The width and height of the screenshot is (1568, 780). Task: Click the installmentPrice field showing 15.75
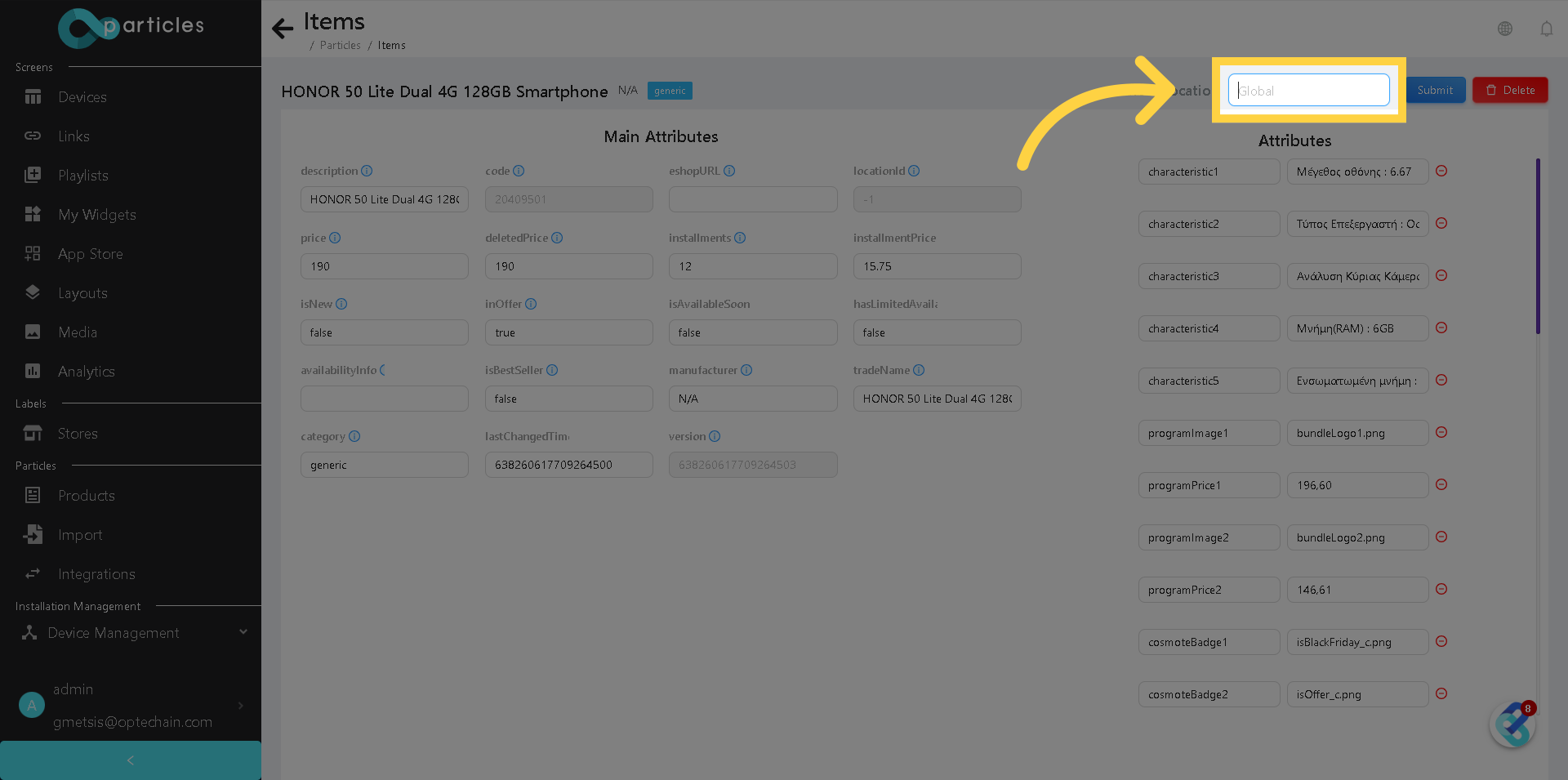tap(938, 266)
